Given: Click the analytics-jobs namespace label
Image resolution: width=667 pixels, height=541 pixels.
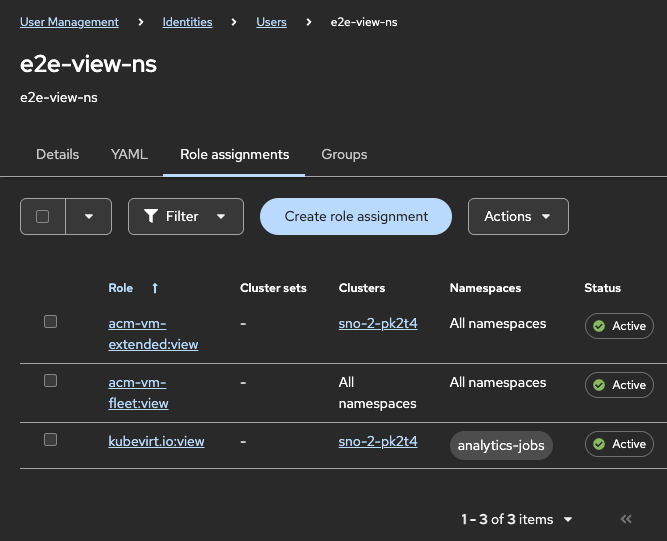Looking at the screenshot, I should pos(501,445).
